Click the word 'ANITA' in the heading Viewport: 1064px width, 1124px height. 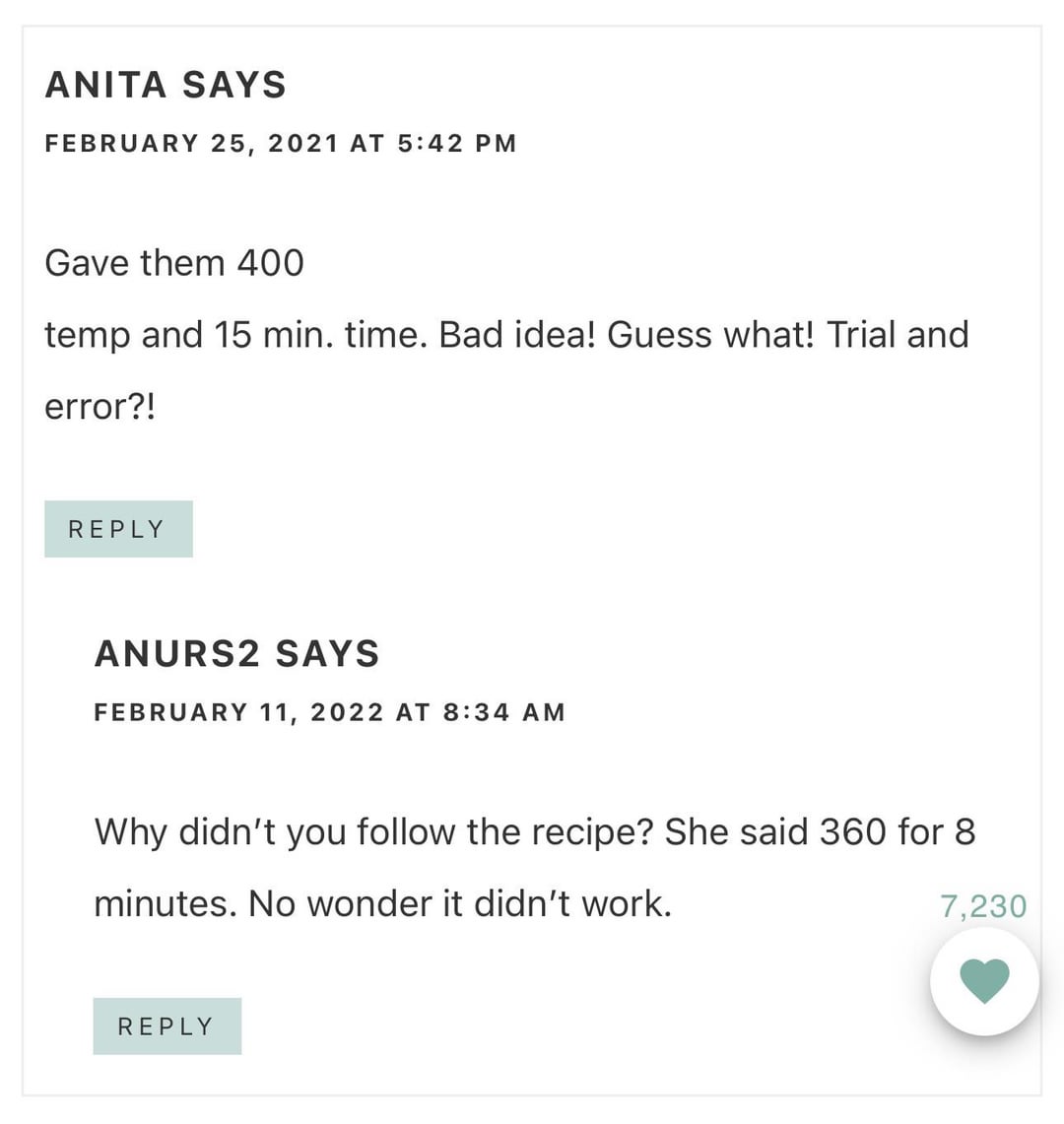pos(106,85)
